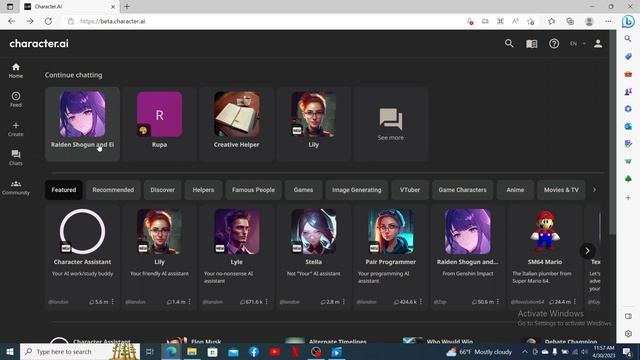Expand more category tabs with the chevron

pyautogui.click(x=595, y=190)
